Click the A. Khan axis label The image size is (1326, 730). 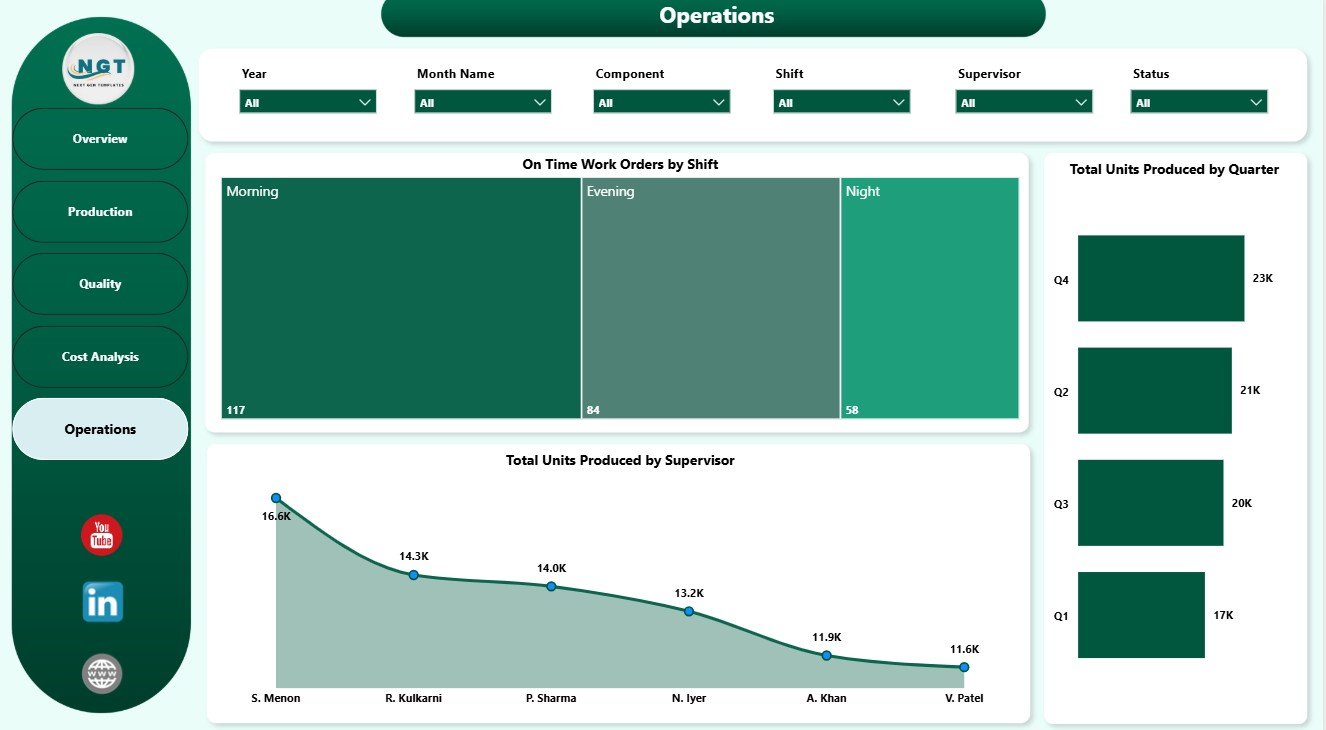[826, 698]
